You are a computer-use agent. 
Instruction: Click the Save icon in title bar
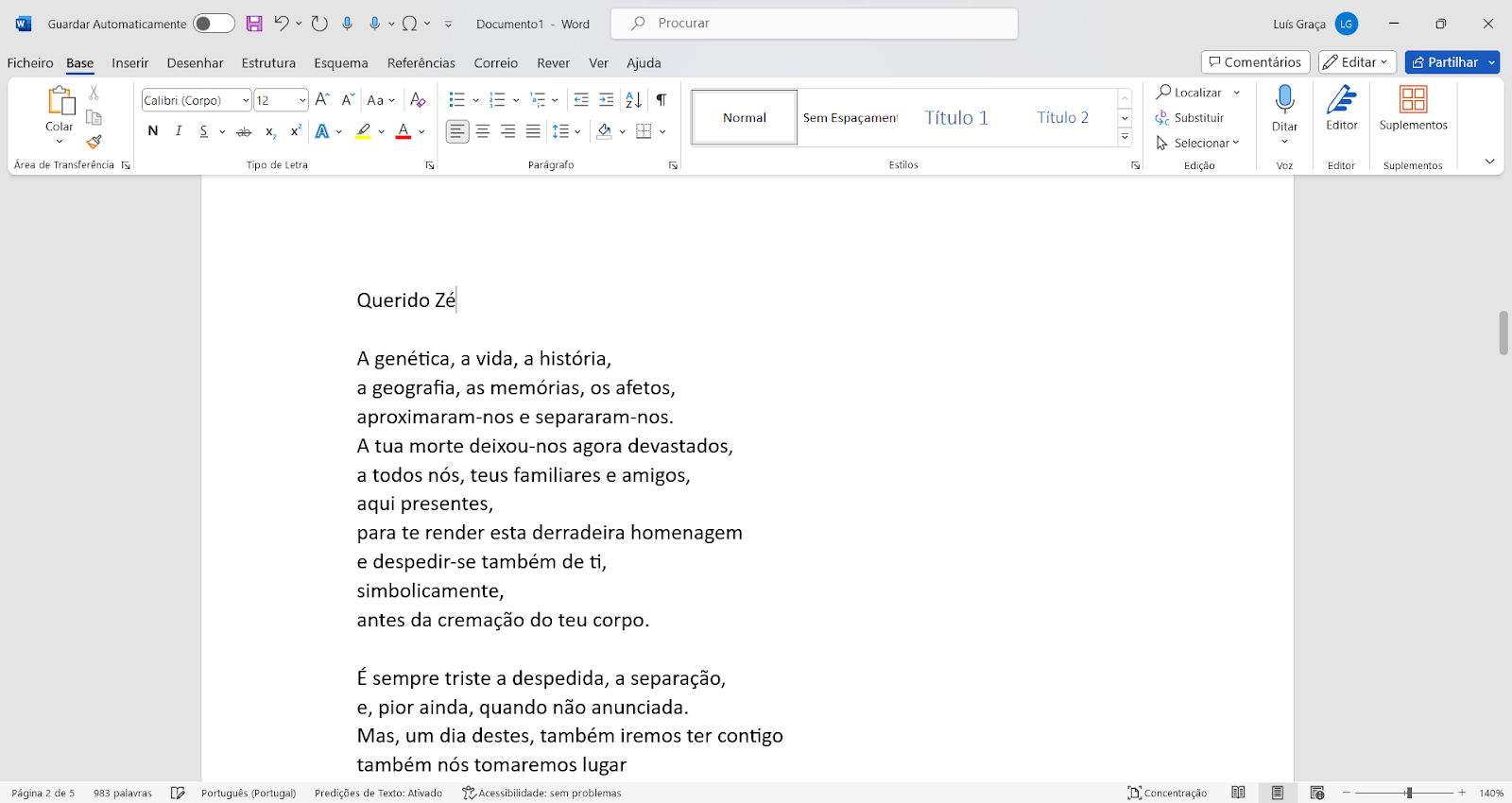pyautogui.click(x=254, y=24)
